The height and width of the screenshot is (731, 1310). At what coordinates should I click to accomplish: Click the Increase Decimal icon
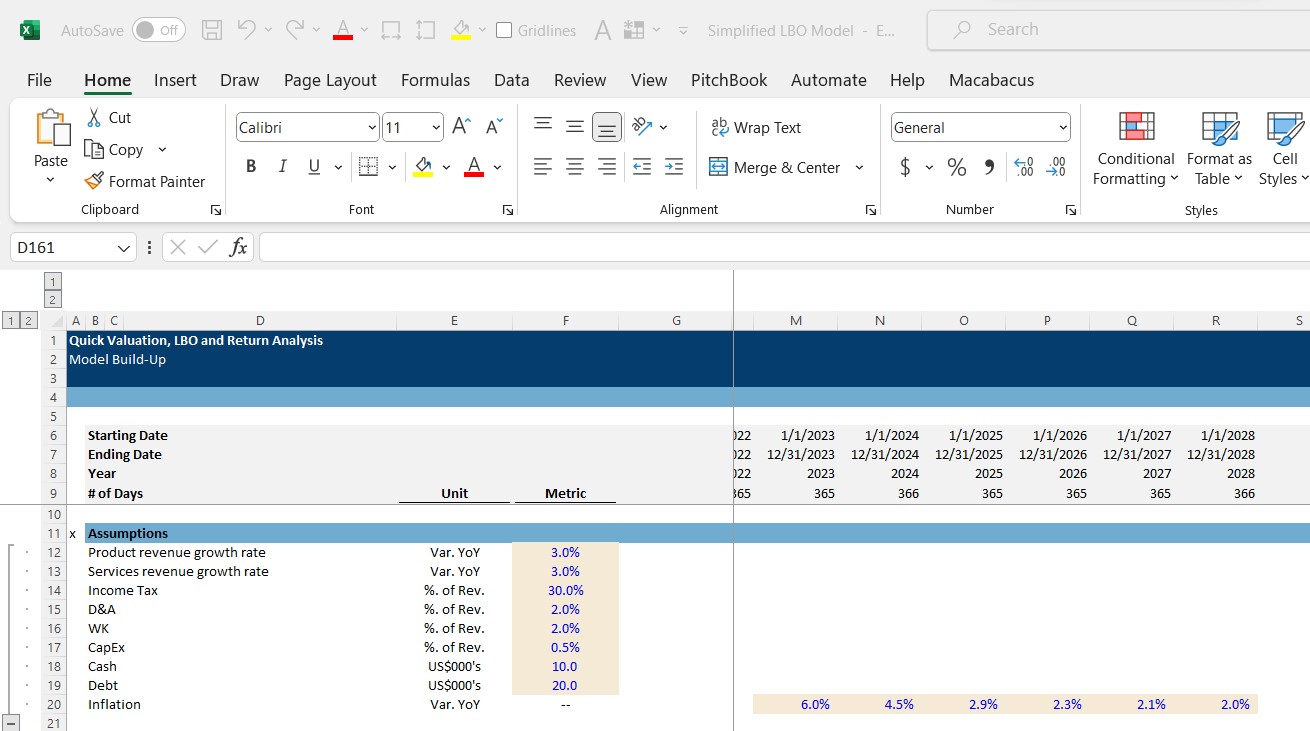click(x=1022, y=167)
